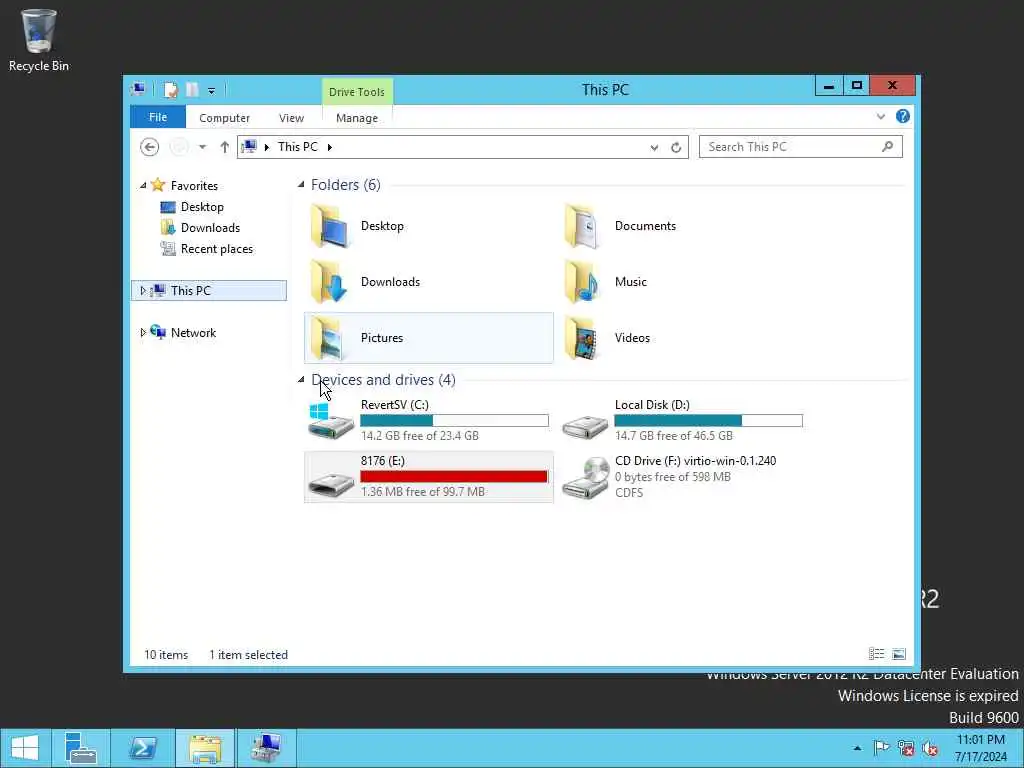The image size is (1024, 768).
Task: Go up one level with Up arrow
Action: tap(224, 147)
